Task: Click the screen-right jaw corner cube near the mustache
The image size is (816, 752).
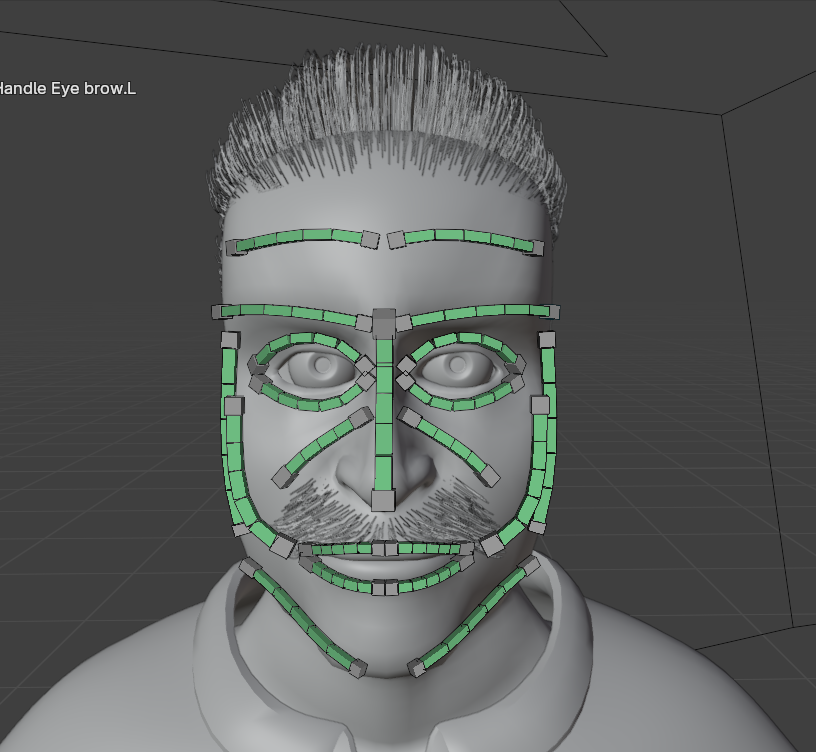Action: click(492, 545)
